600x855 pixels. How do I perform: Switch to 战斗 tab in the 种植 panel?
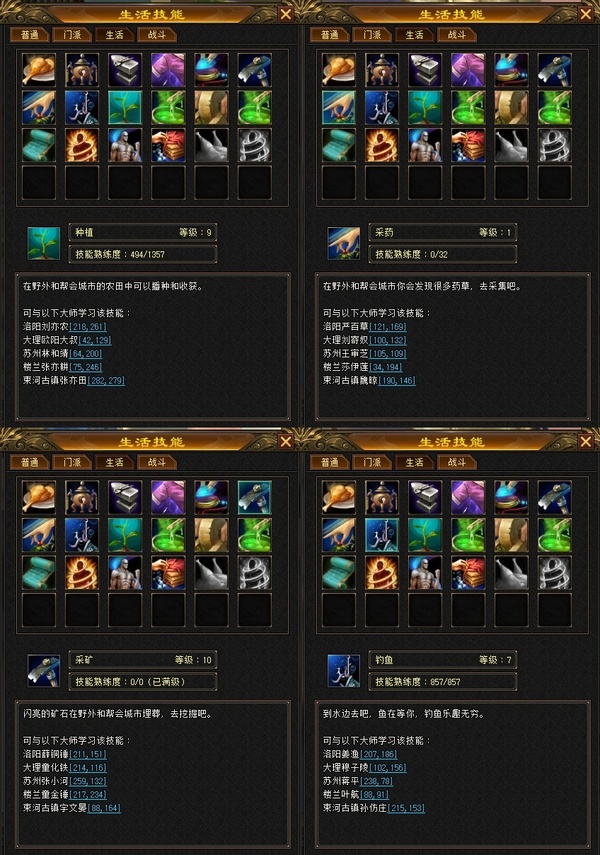point(157,35)
